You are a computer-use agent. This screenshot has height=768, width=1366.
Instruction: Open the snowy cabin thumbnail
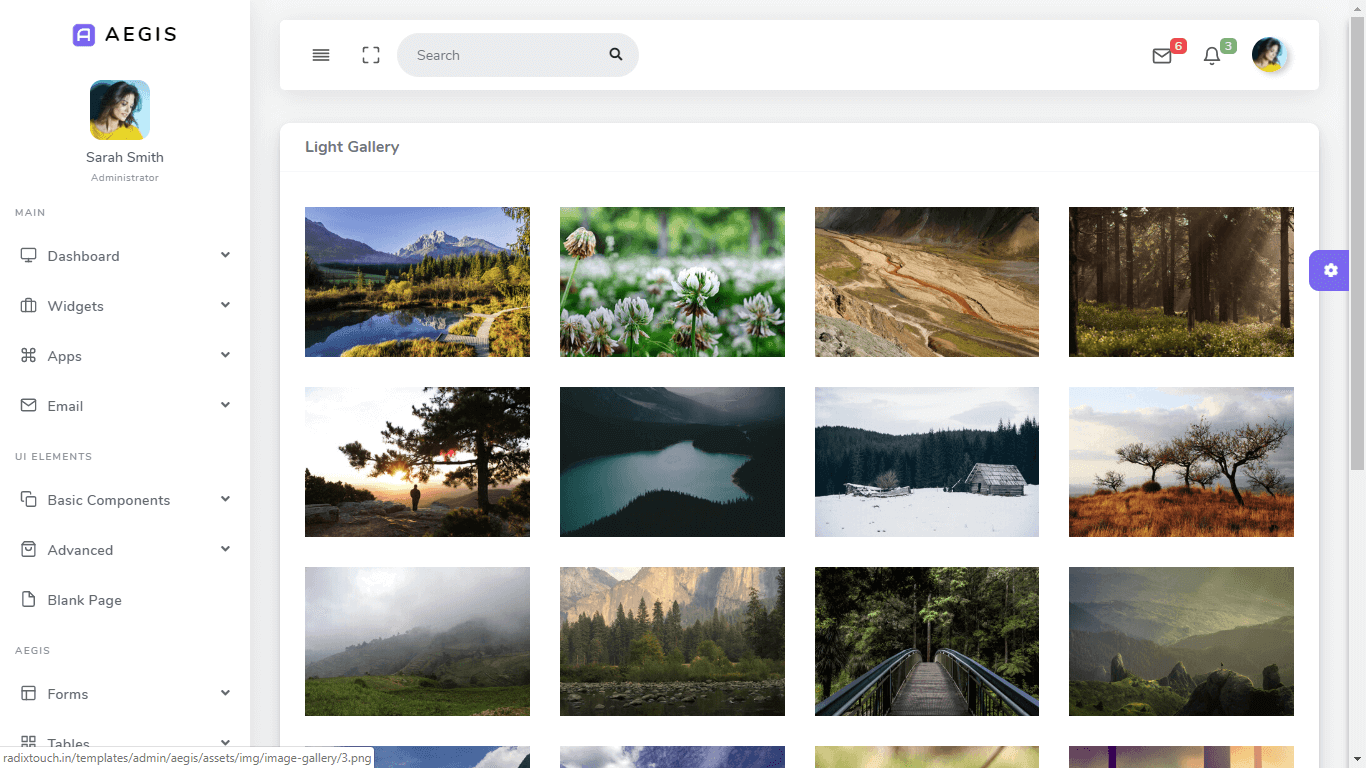(x=927, y=462)
